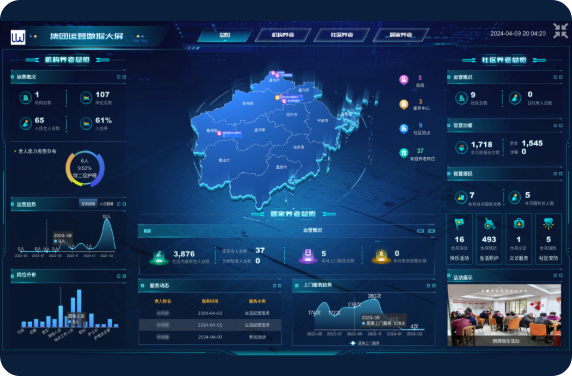Image resolution: width=572 pixels, height=376 pixels.
Task: Click the rightmost square icon in 活动展示 header
Action: [561, 275]
